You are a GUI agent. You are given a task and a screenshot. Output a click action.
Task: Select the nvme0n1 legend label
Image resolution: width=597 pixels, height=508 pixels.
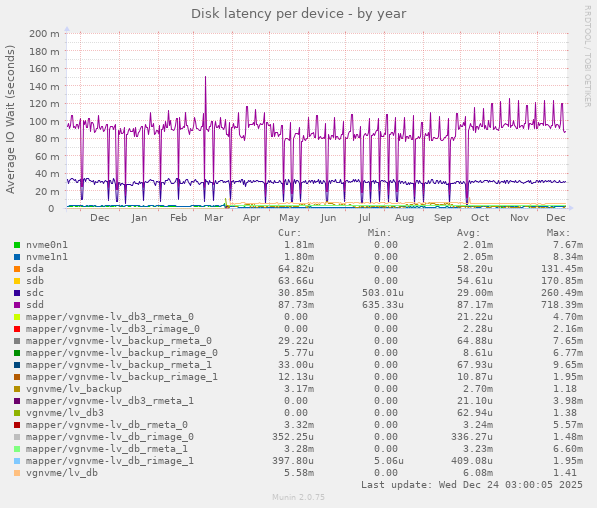pos(47,245)
